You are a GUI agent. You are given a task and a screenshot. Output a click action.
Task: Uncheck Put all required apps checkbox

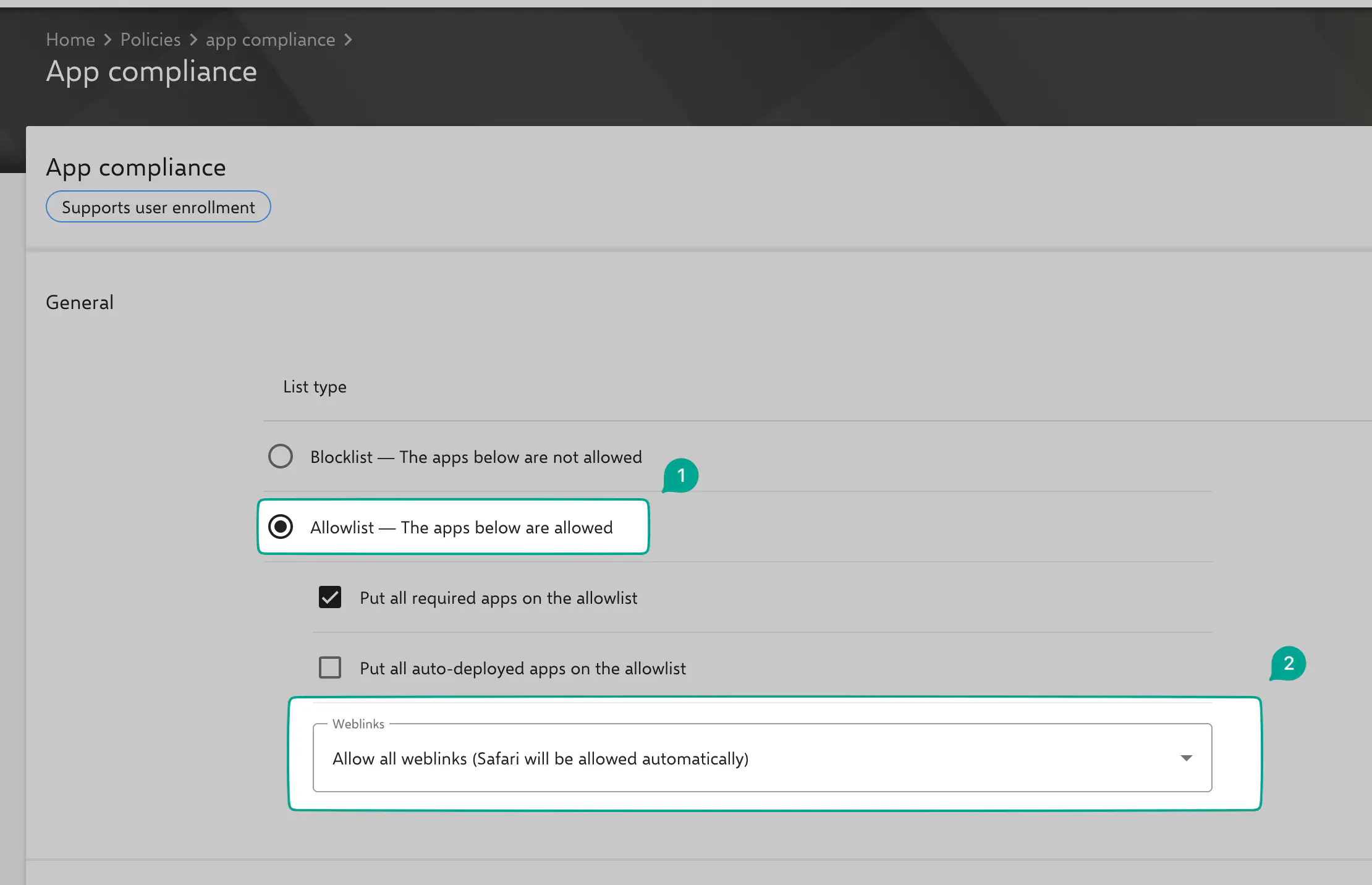click(x=330, y=597)
